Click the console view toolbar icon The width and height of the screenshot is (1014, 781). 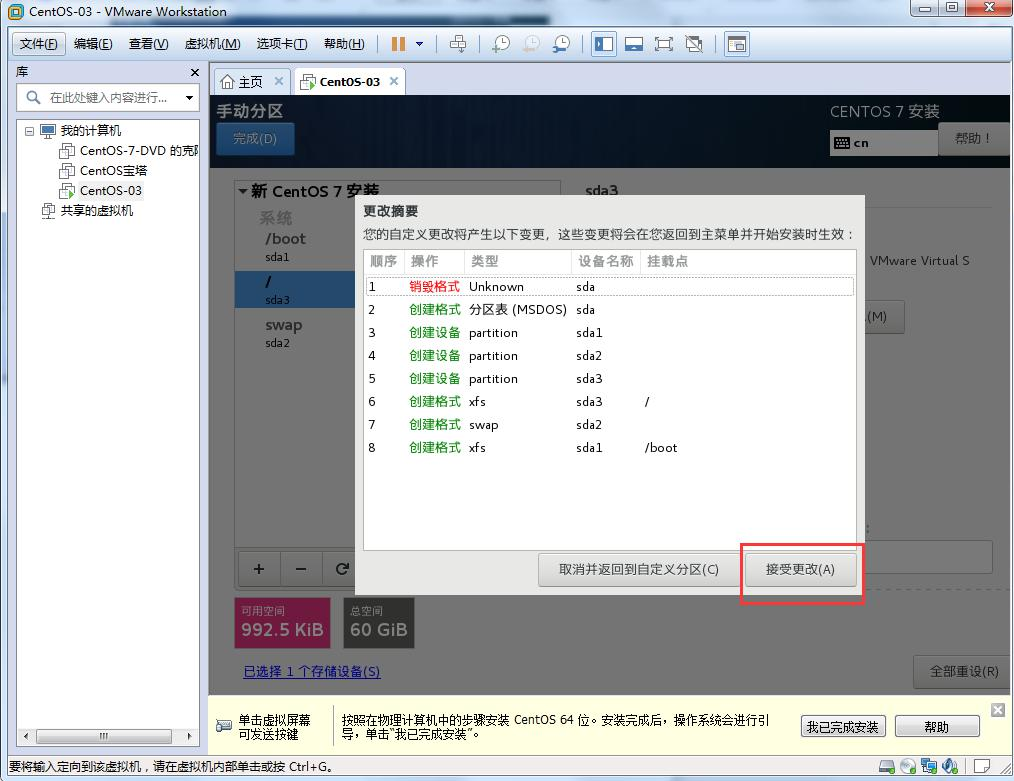coord(737,44)
